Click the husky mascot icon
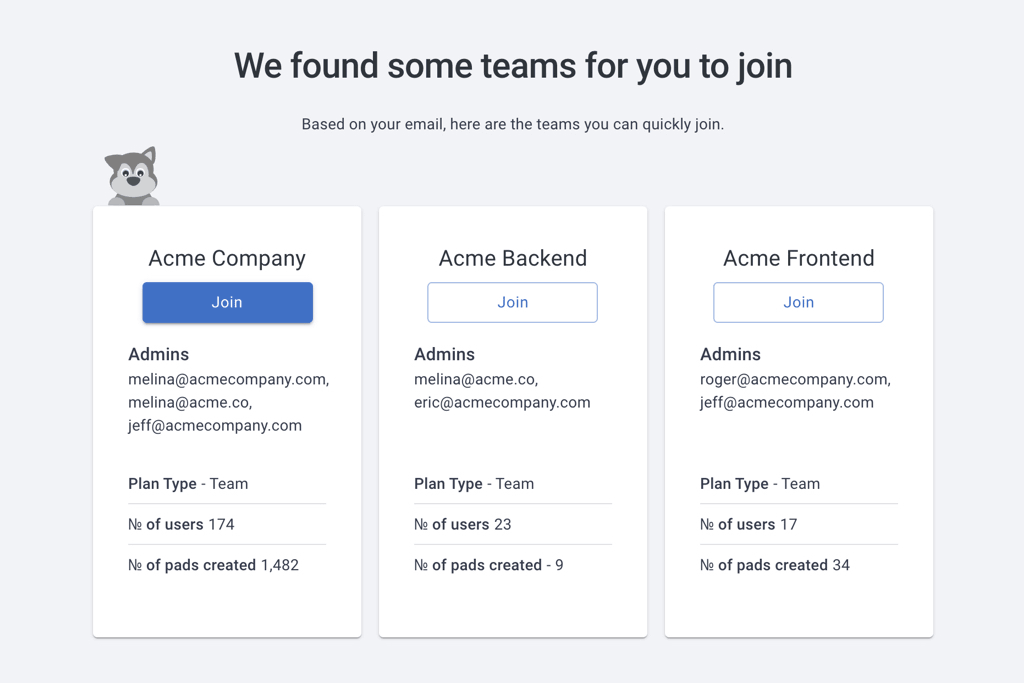Viewport: 1024px width, 683px height. click(x=132, y=177)
